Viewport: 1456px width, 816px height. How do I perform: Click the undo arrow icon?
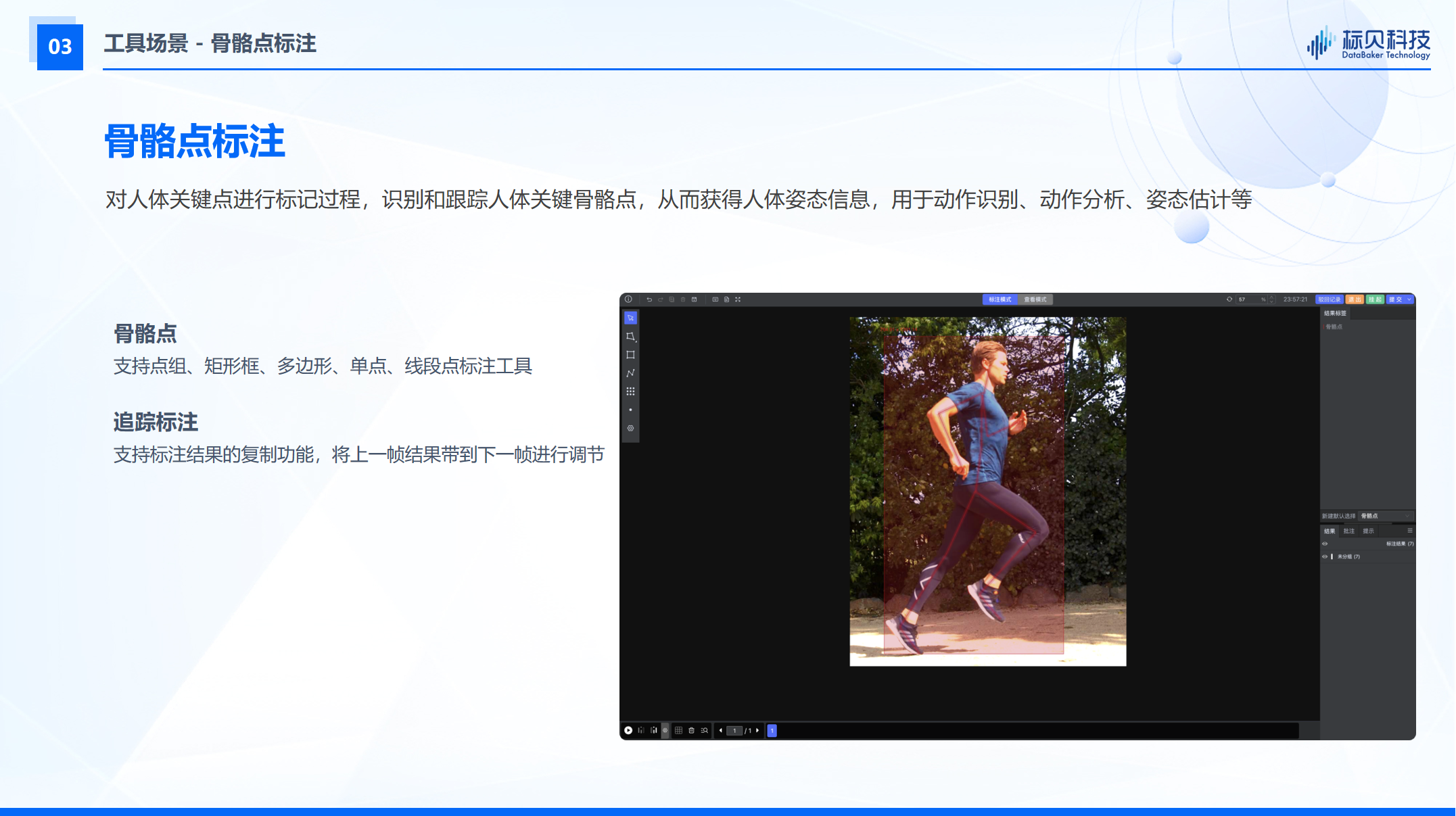(x=649, y=299)
